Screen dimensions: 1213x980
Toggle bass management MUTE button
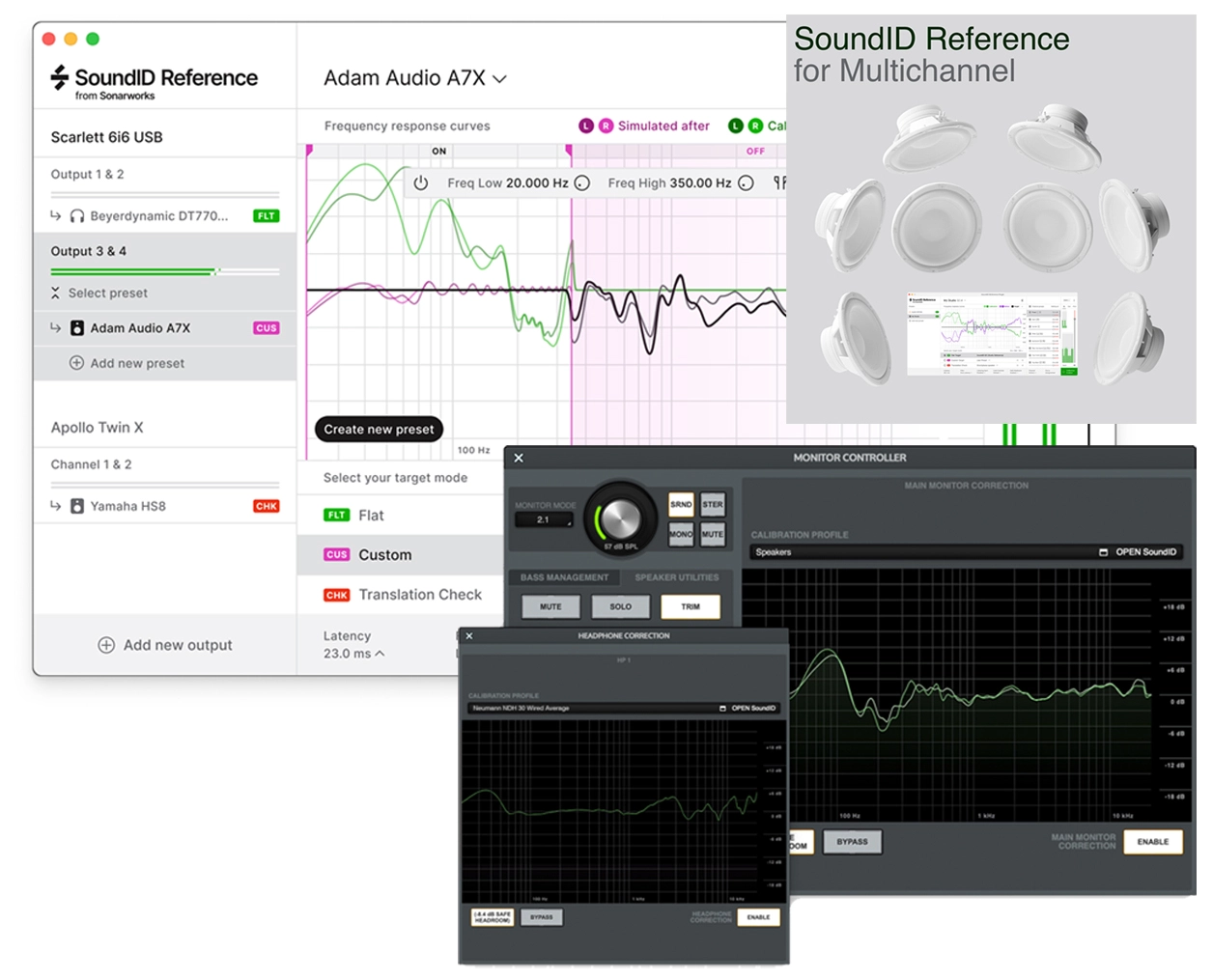coord(550,606)
